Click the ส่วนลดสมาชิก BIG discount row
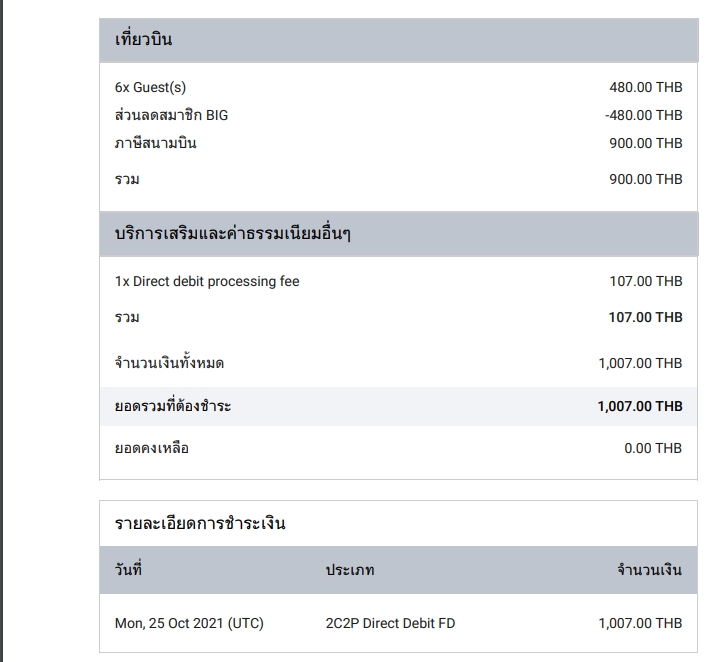 (x=399, y=115)
